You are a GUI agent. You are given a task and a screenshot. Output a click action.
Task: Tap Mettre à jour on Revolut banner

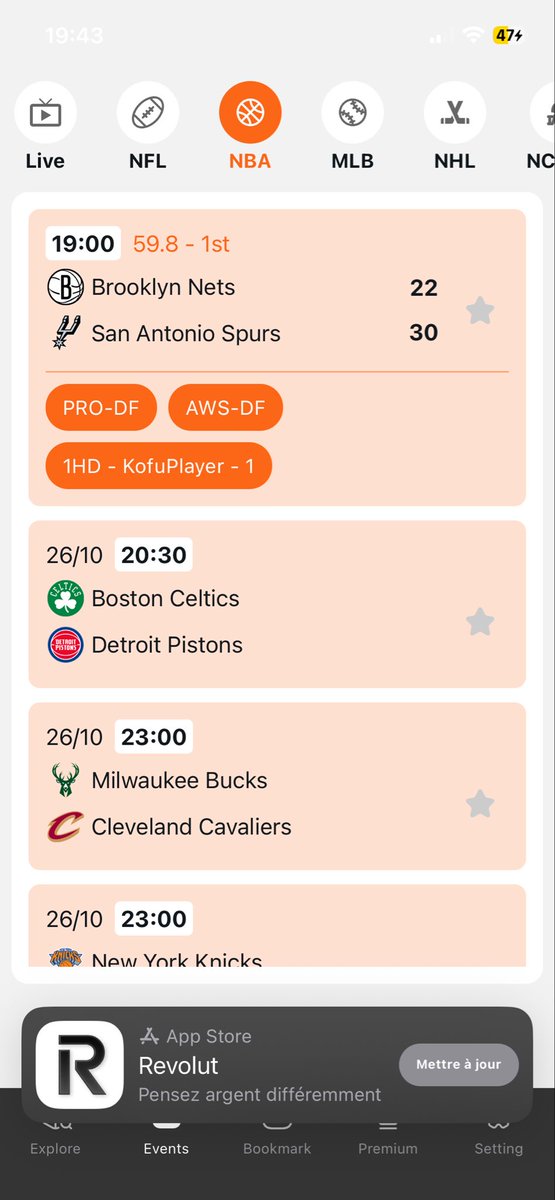459,1064
